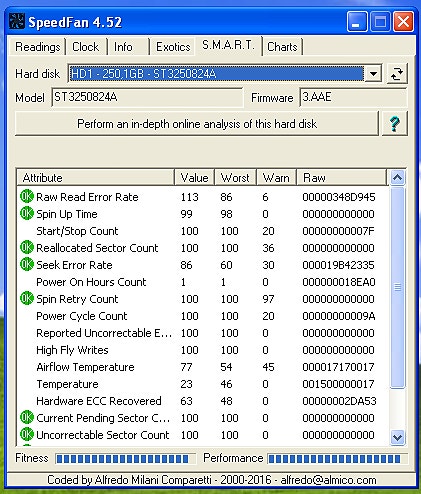The width and height of the screenshot is (421, 494).
Task: Click OK icon next to Spin Retry Count
Action: (27, 298)
